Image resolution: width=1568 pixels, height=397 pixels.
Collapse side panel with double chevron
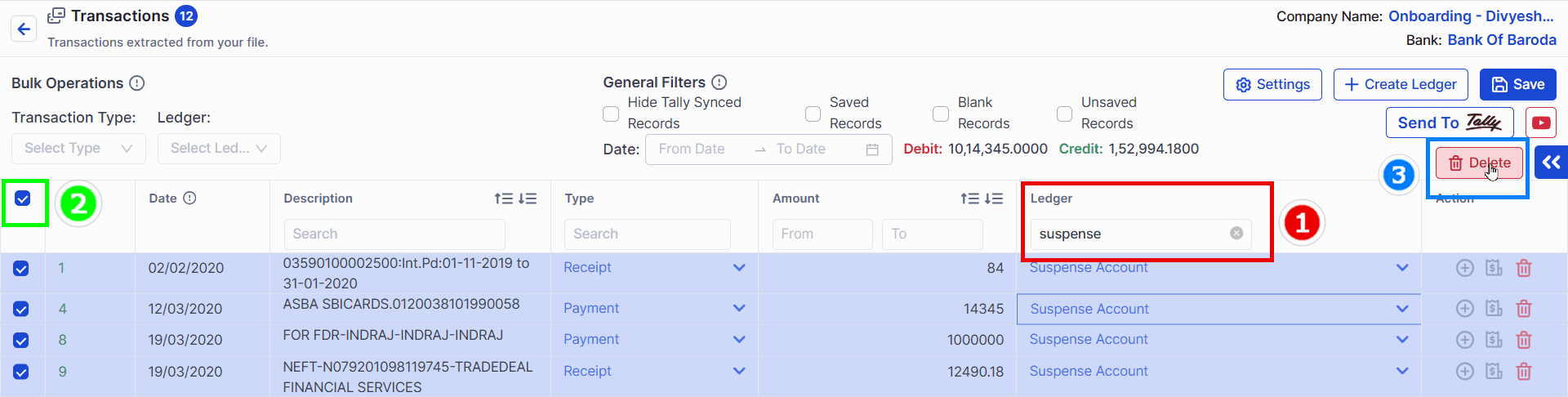(x=1551, y=162)
